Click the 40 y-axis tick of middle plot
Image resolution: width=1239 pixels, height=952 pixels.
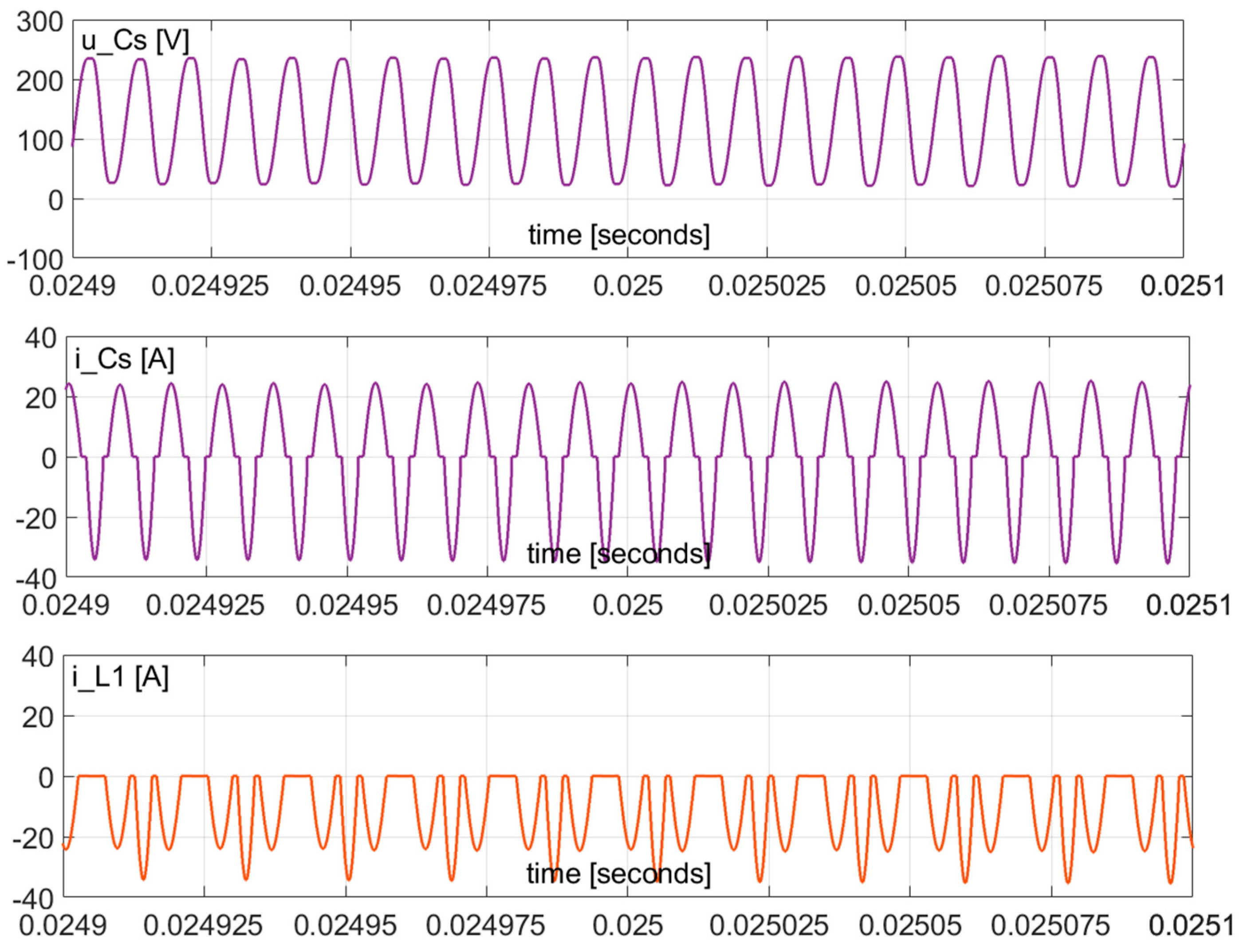[41, 339]
